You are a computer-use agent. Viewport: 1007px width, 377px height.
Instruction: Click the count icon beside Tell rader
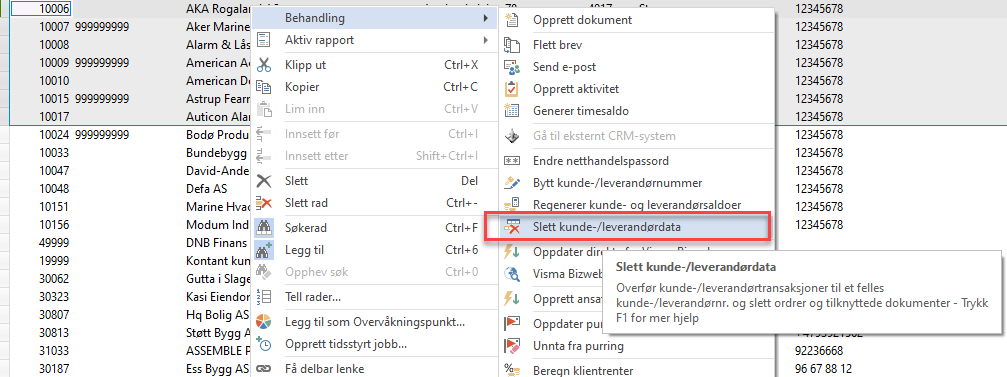point(264,297)
